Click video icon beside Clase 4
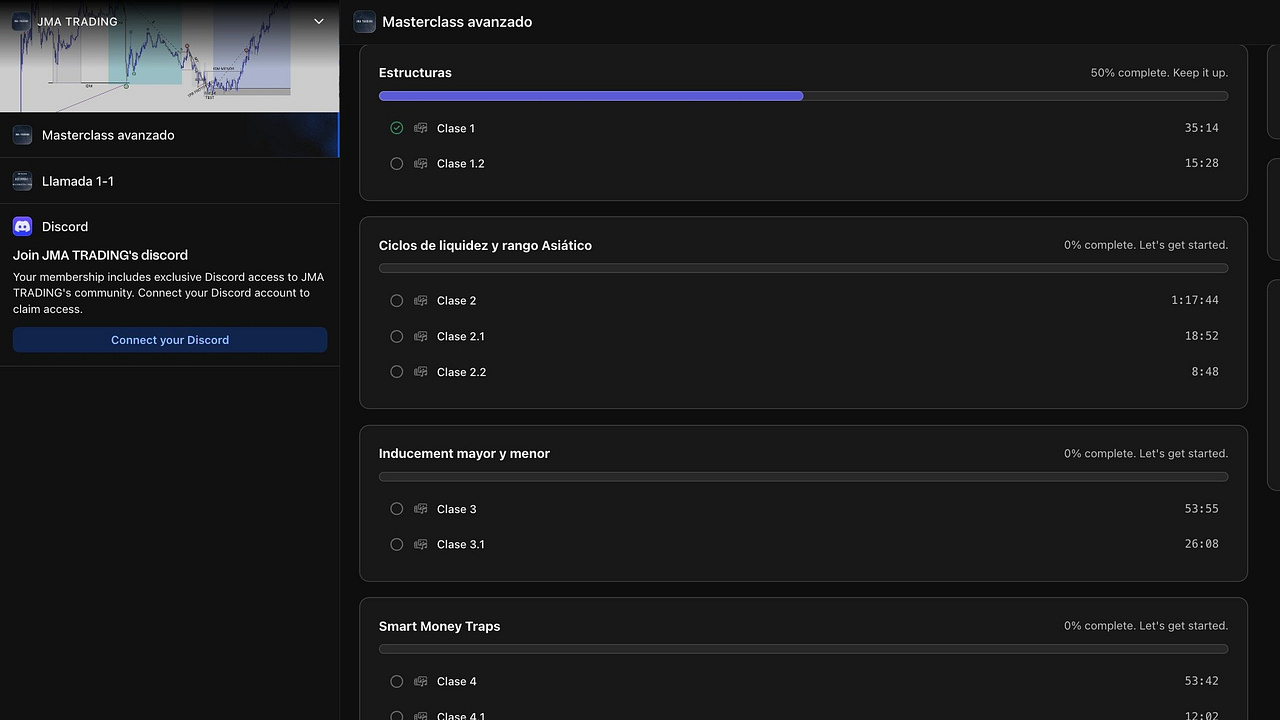1280x720 pixels. [x=421, y=681]
